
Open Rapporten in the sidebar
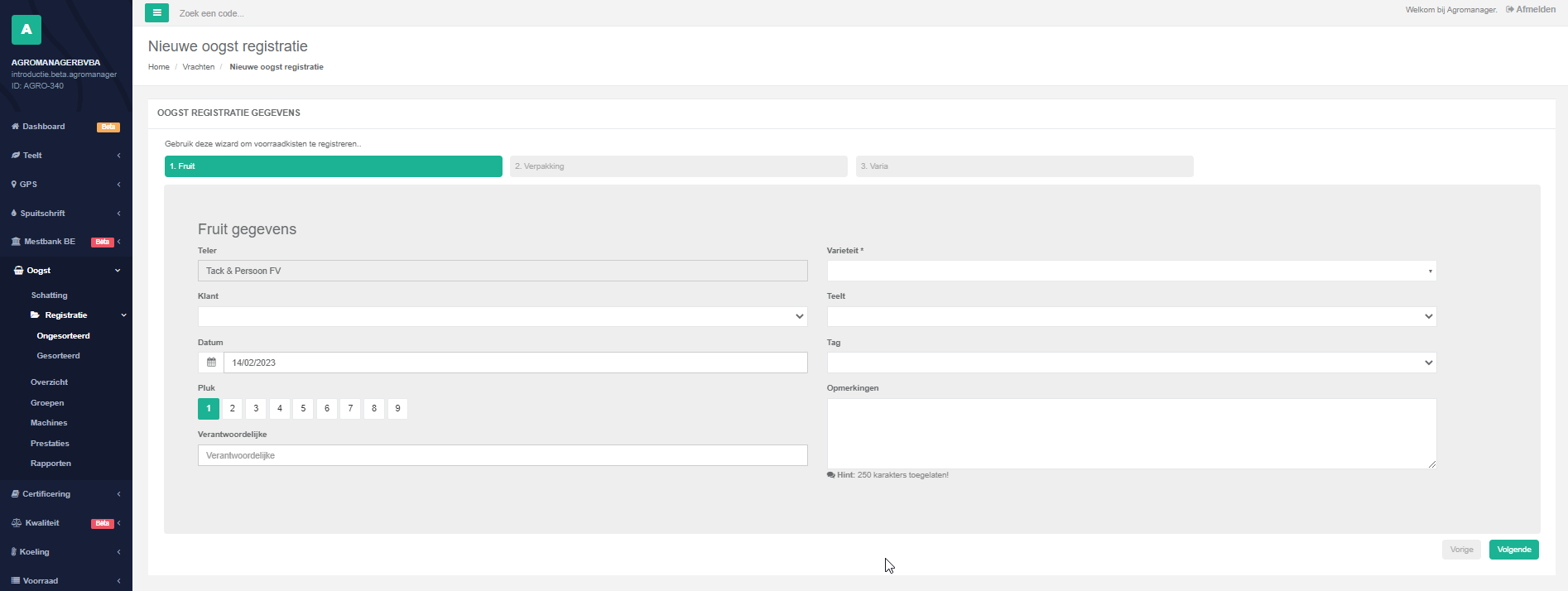tap(51, 464)
